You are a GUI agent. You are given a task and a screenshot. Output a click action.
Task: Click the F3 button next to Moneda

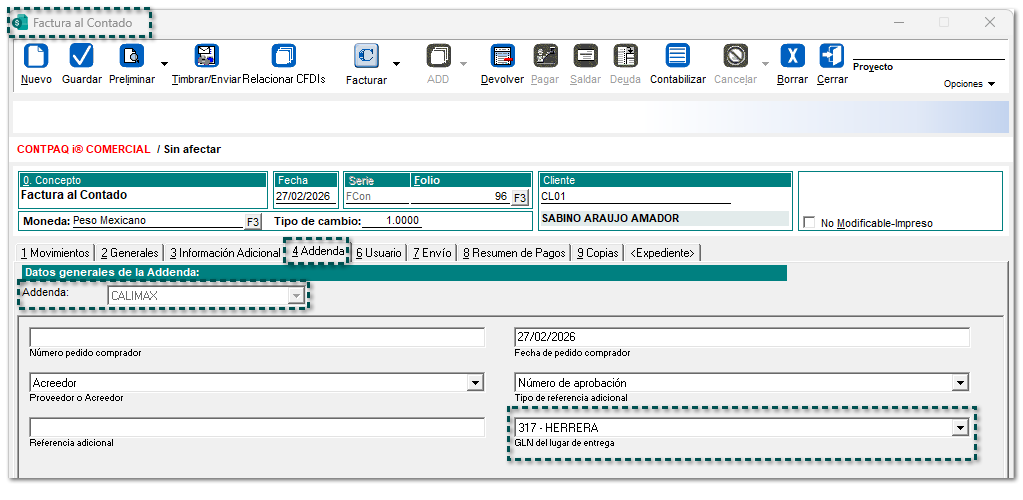coord(253,221)
